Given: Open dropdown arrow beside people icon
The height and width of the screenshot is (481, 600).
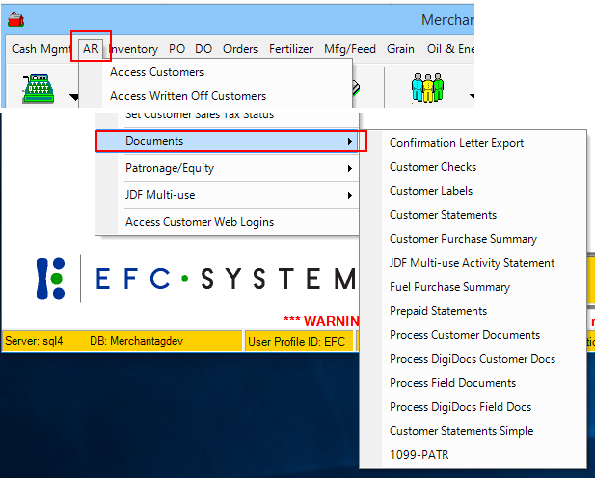Looking at the screenshot, I should click(x=470, y=97).
